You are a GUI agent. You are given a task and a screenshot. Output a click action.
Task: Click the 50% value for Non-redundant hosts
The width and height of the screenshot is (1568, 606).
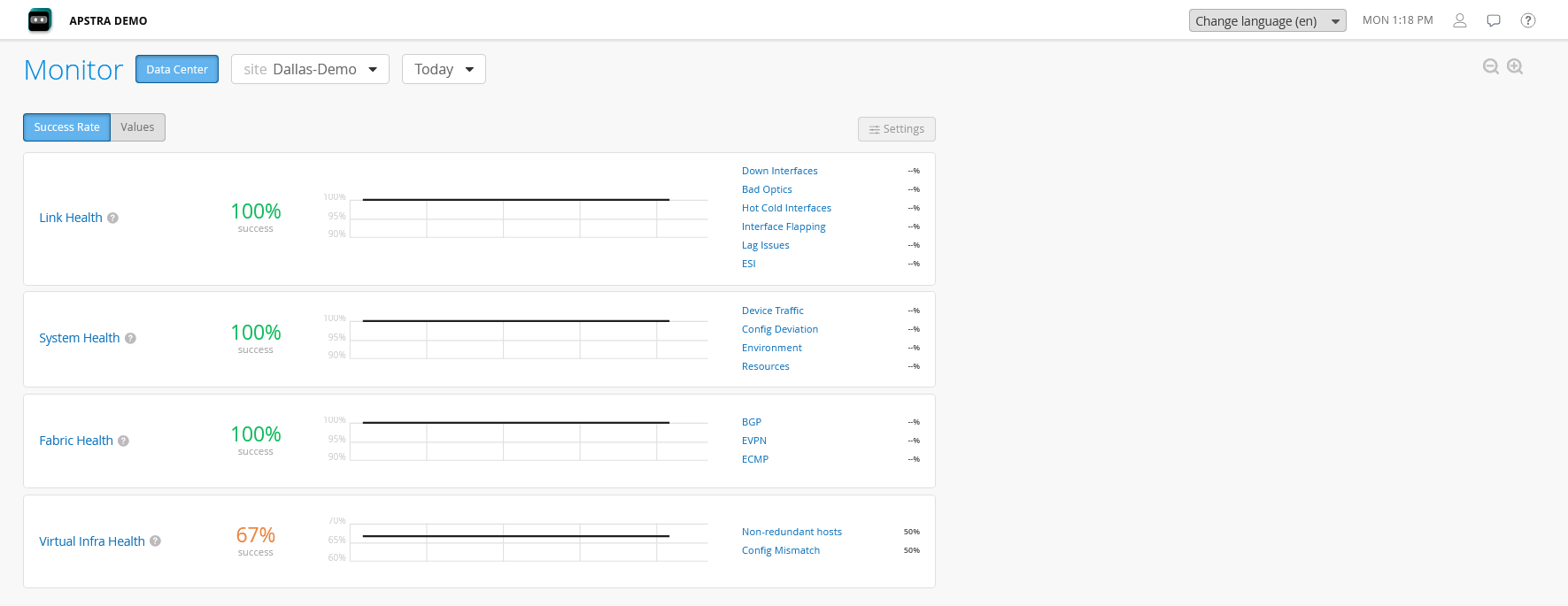tap(912, 532)
